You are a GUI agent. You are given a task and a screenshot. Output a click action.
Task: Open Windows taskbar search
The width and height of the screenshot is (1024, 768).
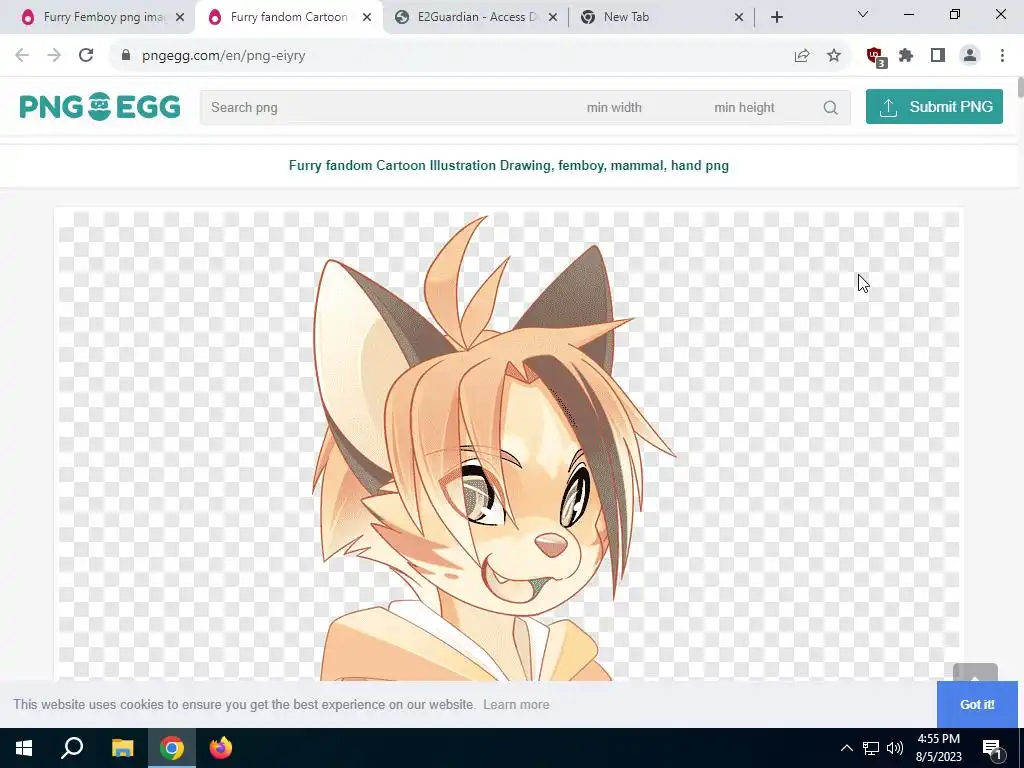[72, 748]
